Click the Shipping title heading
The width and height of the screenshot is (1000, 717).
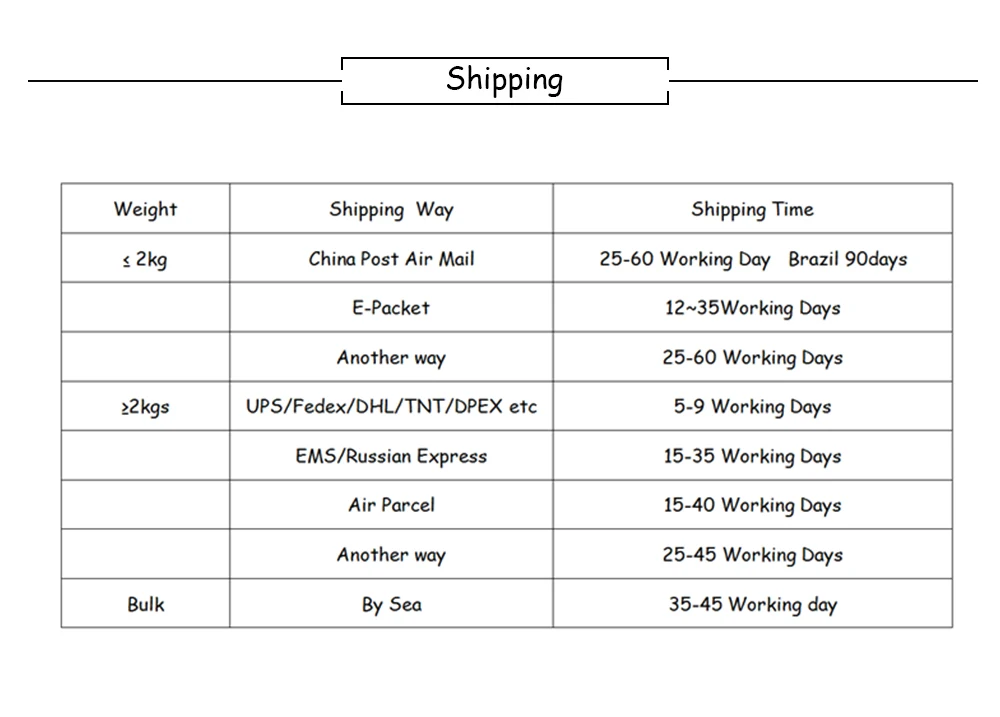(x=504, y=80)
